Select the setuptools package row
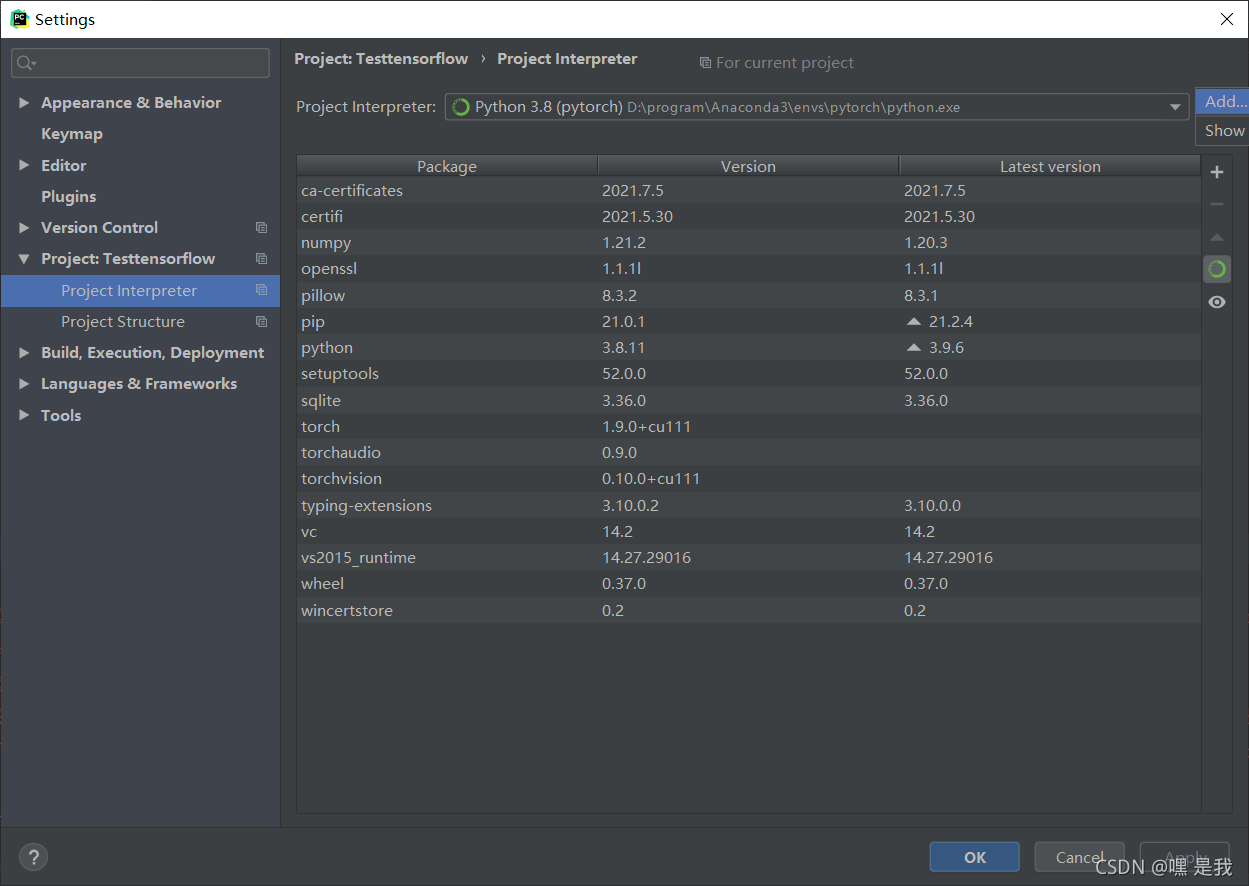Screen dimensions: 1249x886 (749, 374)
